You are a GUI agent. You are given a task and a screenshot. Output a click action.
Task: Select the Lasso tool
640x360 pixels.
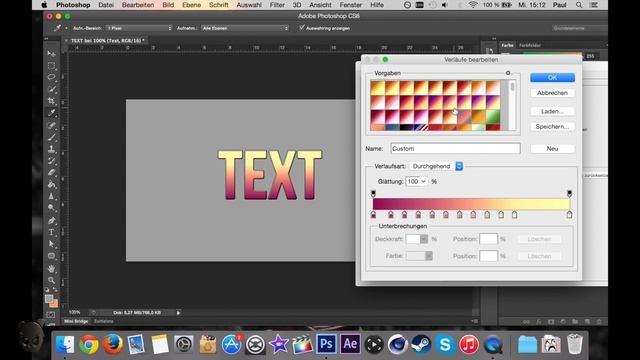[51, 78]
